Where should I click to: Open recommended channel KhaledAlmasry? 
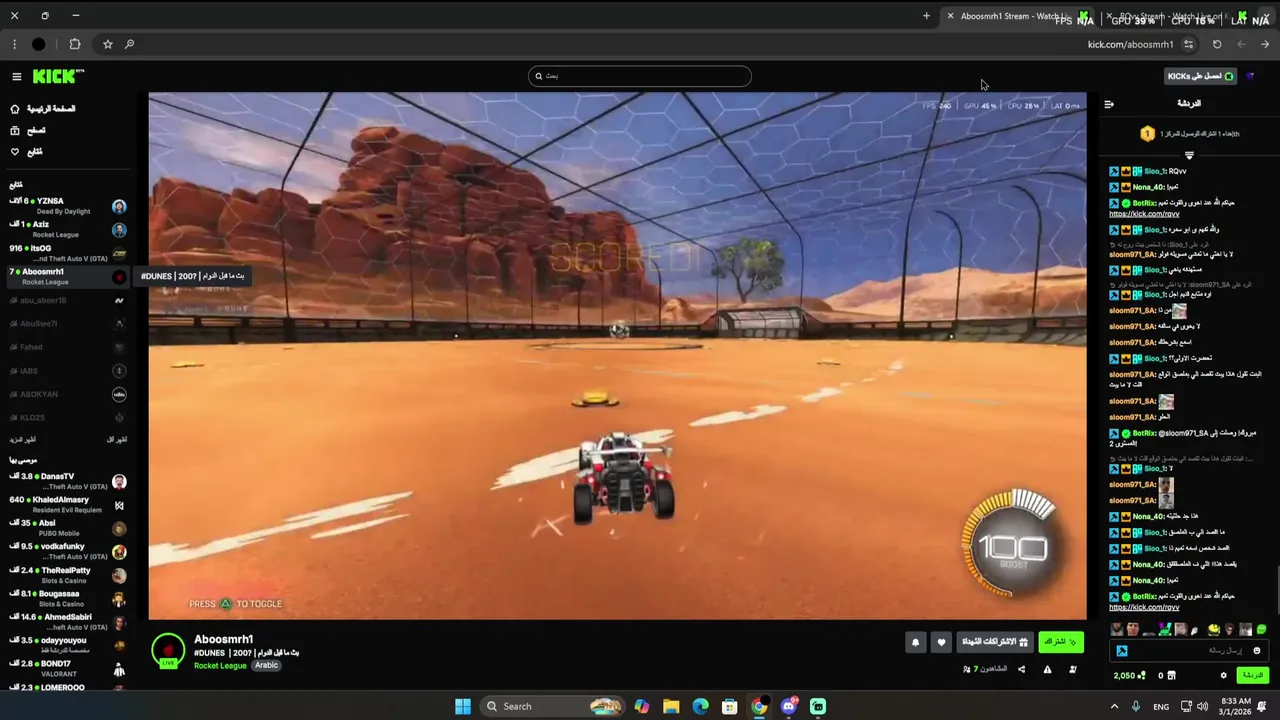66,504
